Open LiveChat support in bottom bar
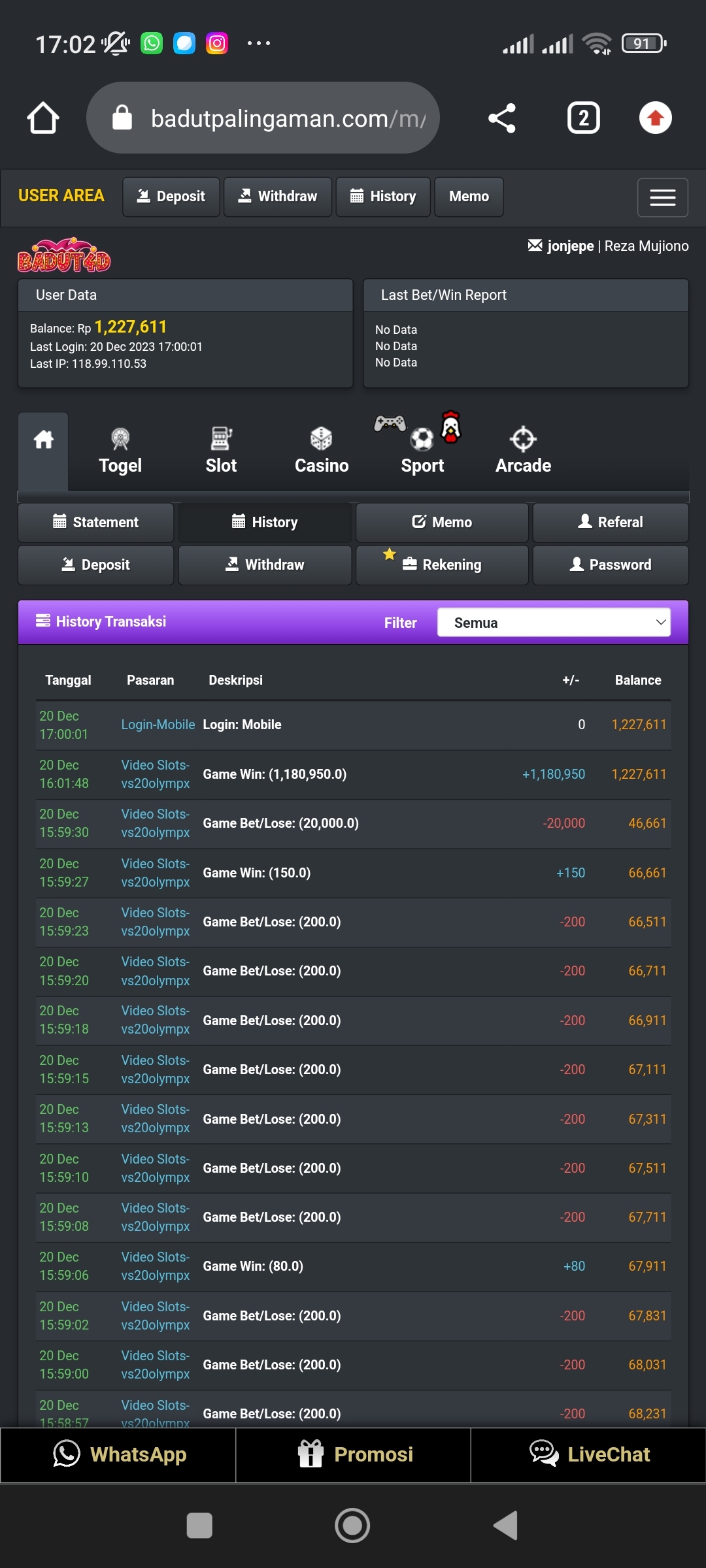Image resolution: width=706 pixels, height=1568 pixels. click(x=588, y=1454)
